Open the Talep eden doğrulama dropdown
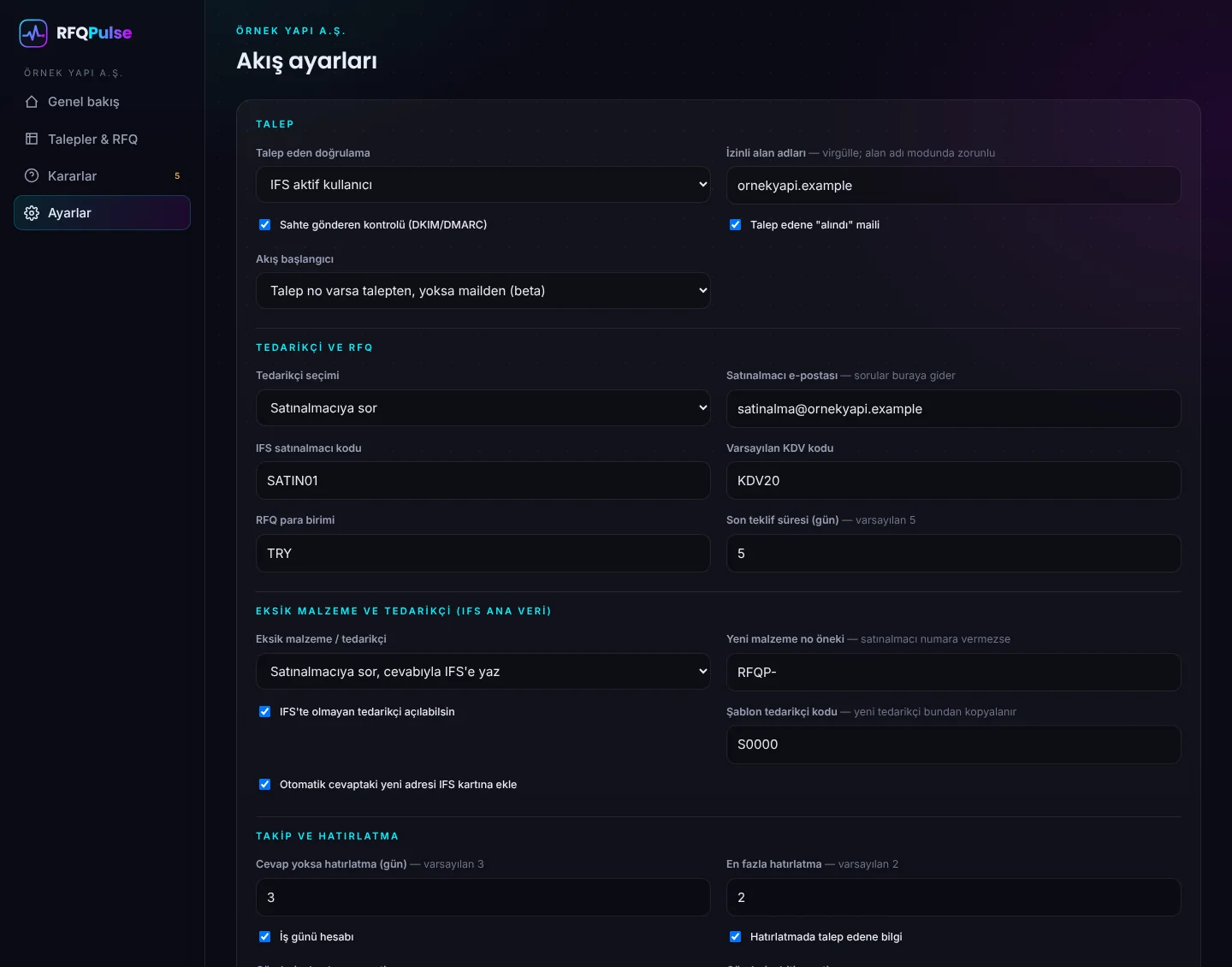This screenshot has height=967, width=1232. (483, 185)
